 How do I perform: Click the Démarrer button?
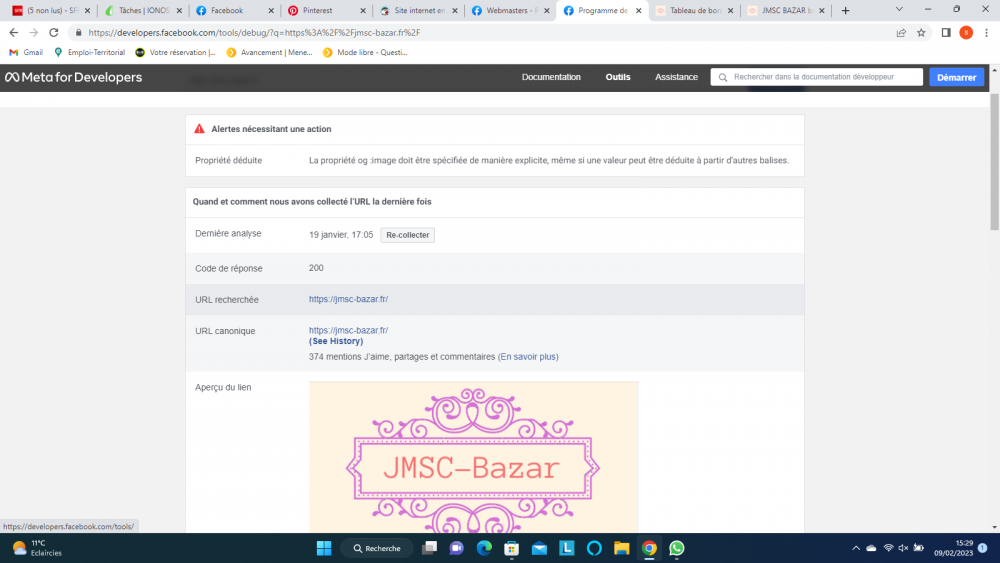pos(957,77)
